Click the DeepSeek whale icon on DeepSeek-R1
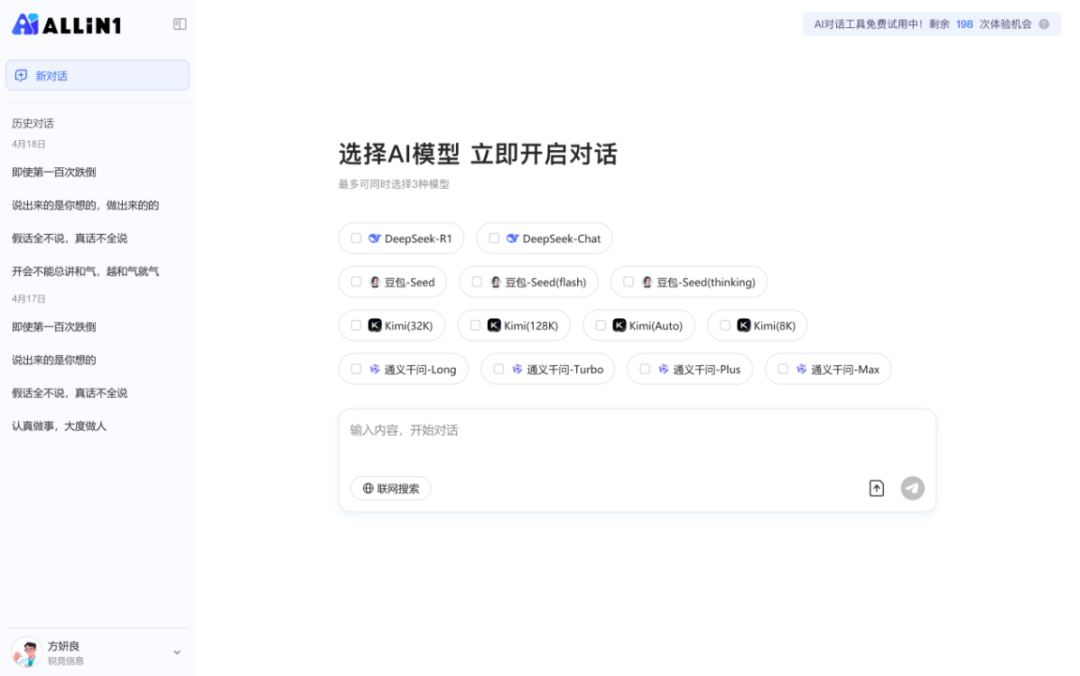Viewport: 1080px width, 676px height. coord(373,238)
